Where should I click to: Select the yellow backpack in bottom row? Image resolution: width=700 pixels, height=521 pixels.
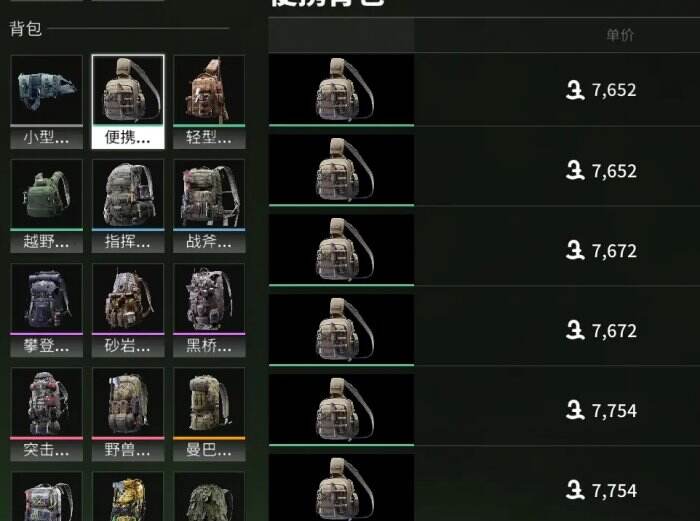[x=128, y=496]
